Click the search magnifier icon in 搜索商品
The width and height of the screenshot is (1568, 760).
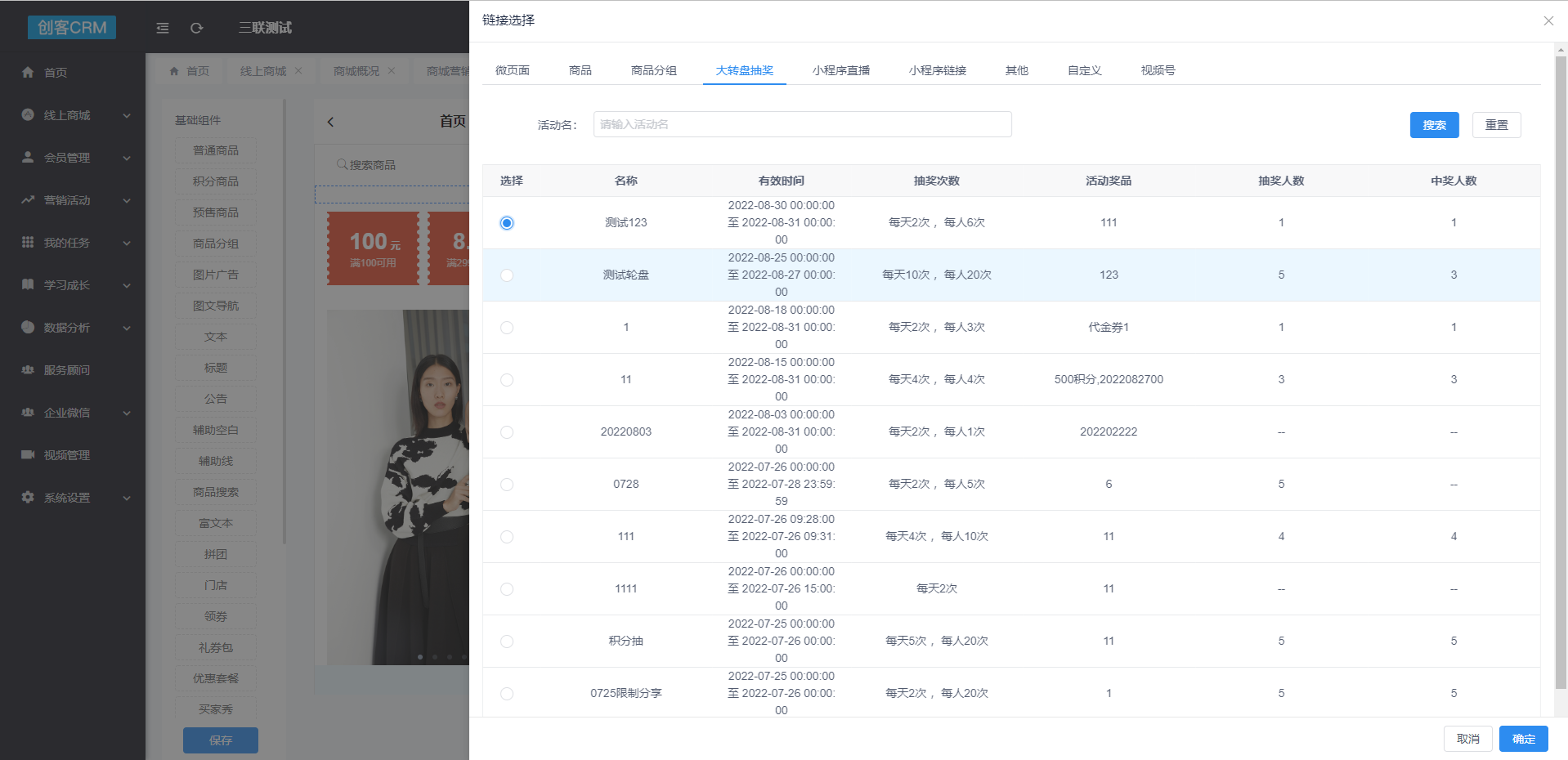pyautogui.click(x=343, y=164)
